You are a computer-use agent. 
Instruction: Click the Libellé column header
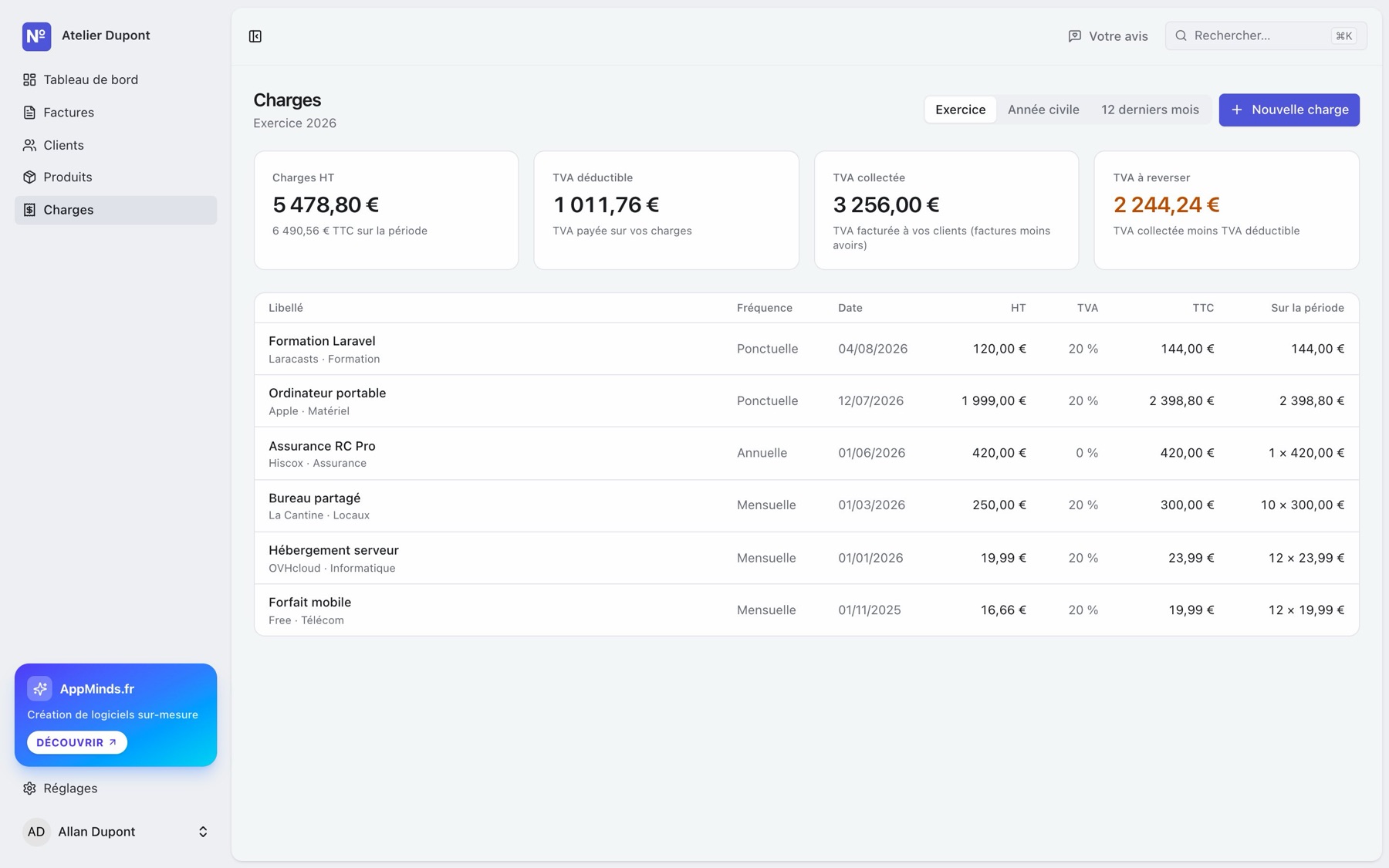(286, 308)
